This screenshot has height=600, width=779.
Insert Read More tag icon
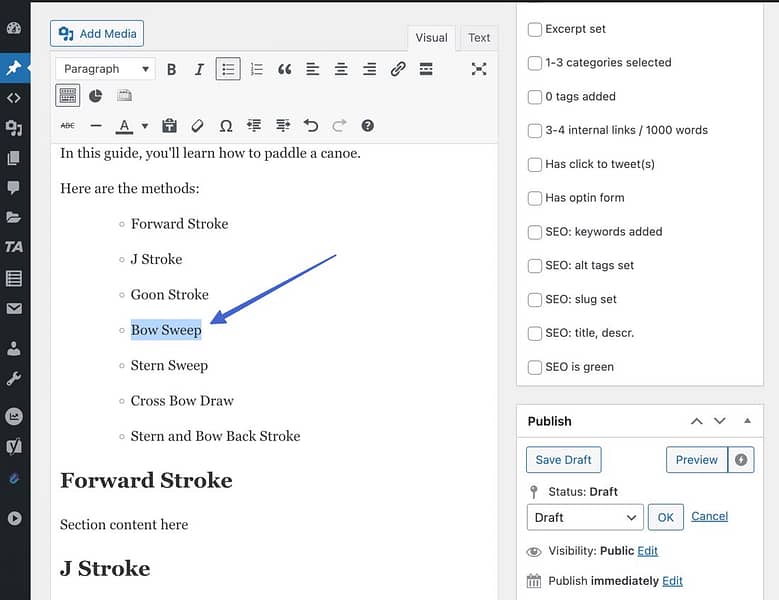(426, 69)
